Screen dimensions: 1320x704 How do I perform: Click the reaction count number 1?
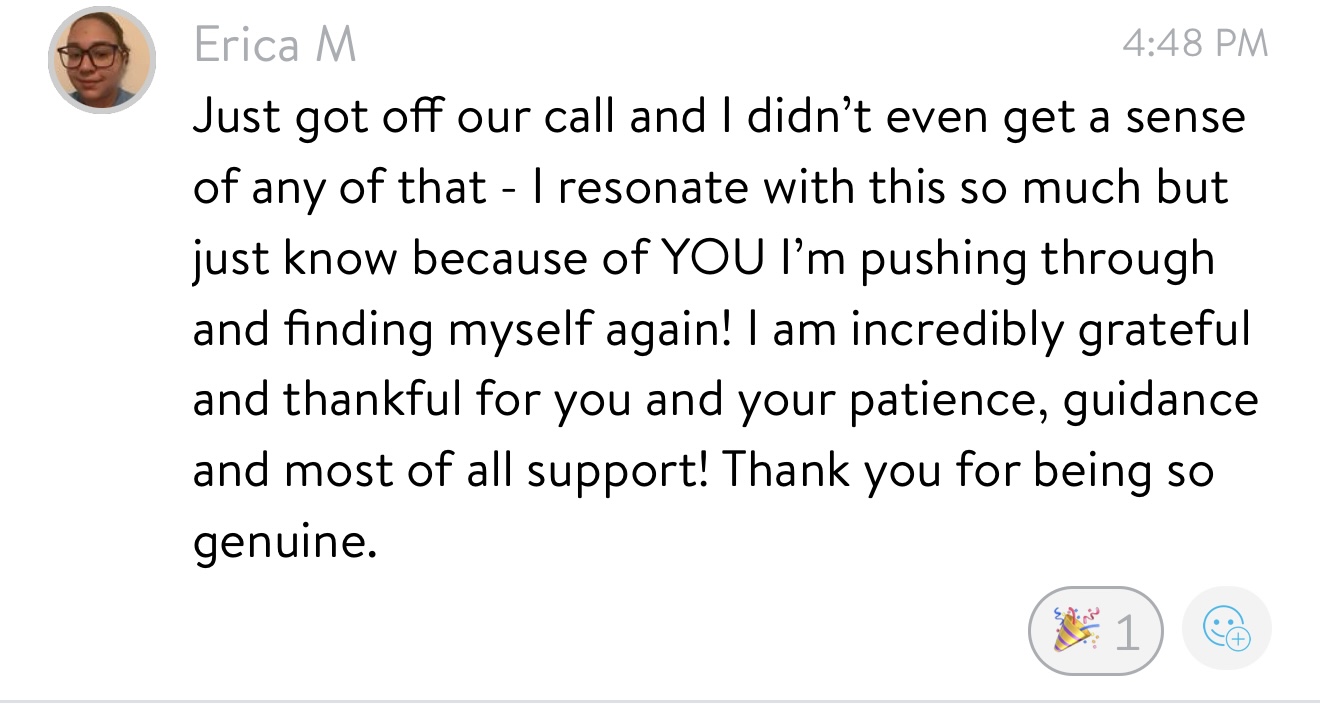(1126, 632)
